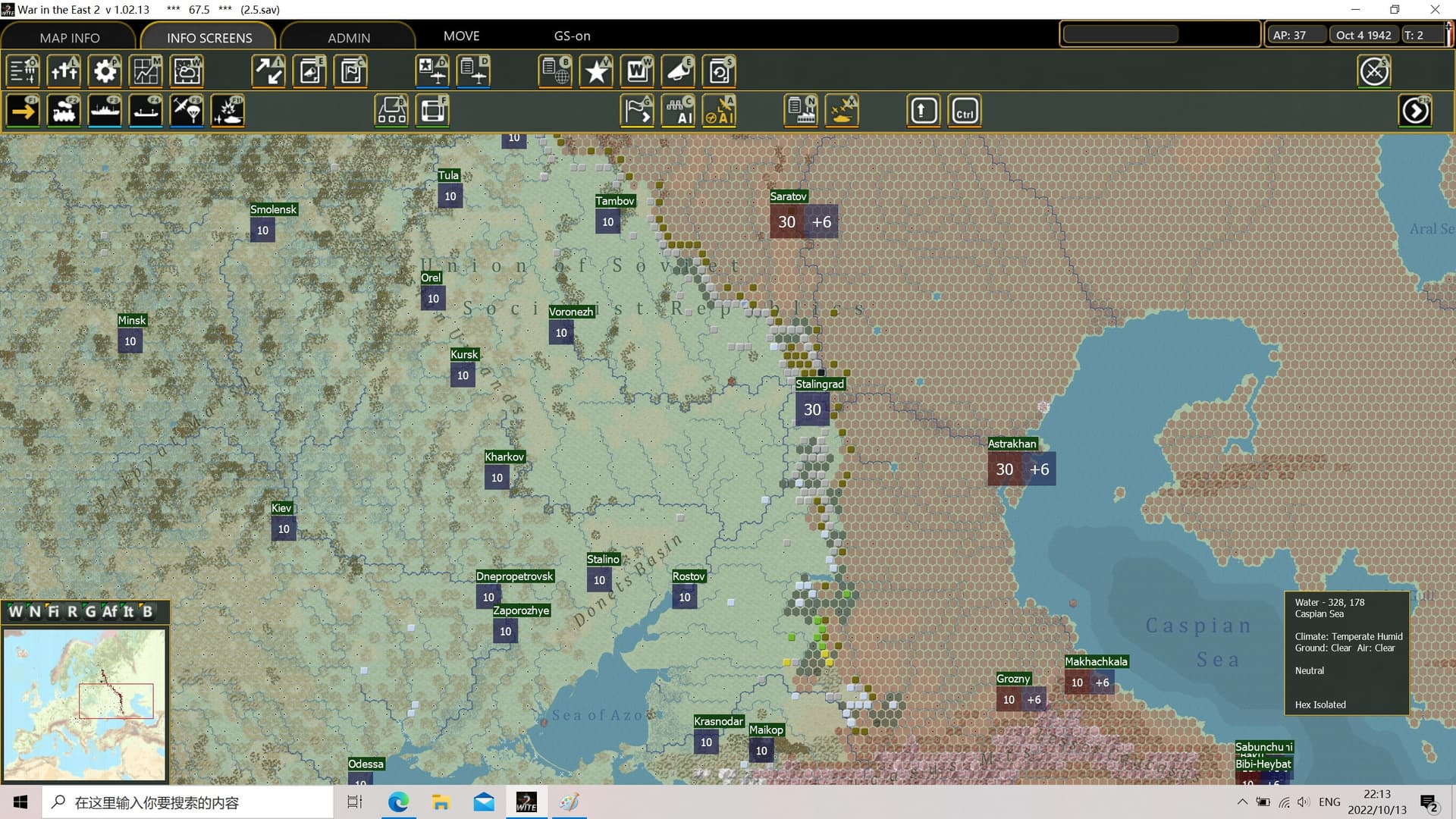
Task: Open the victory star icon
Action: click(597, 71)
